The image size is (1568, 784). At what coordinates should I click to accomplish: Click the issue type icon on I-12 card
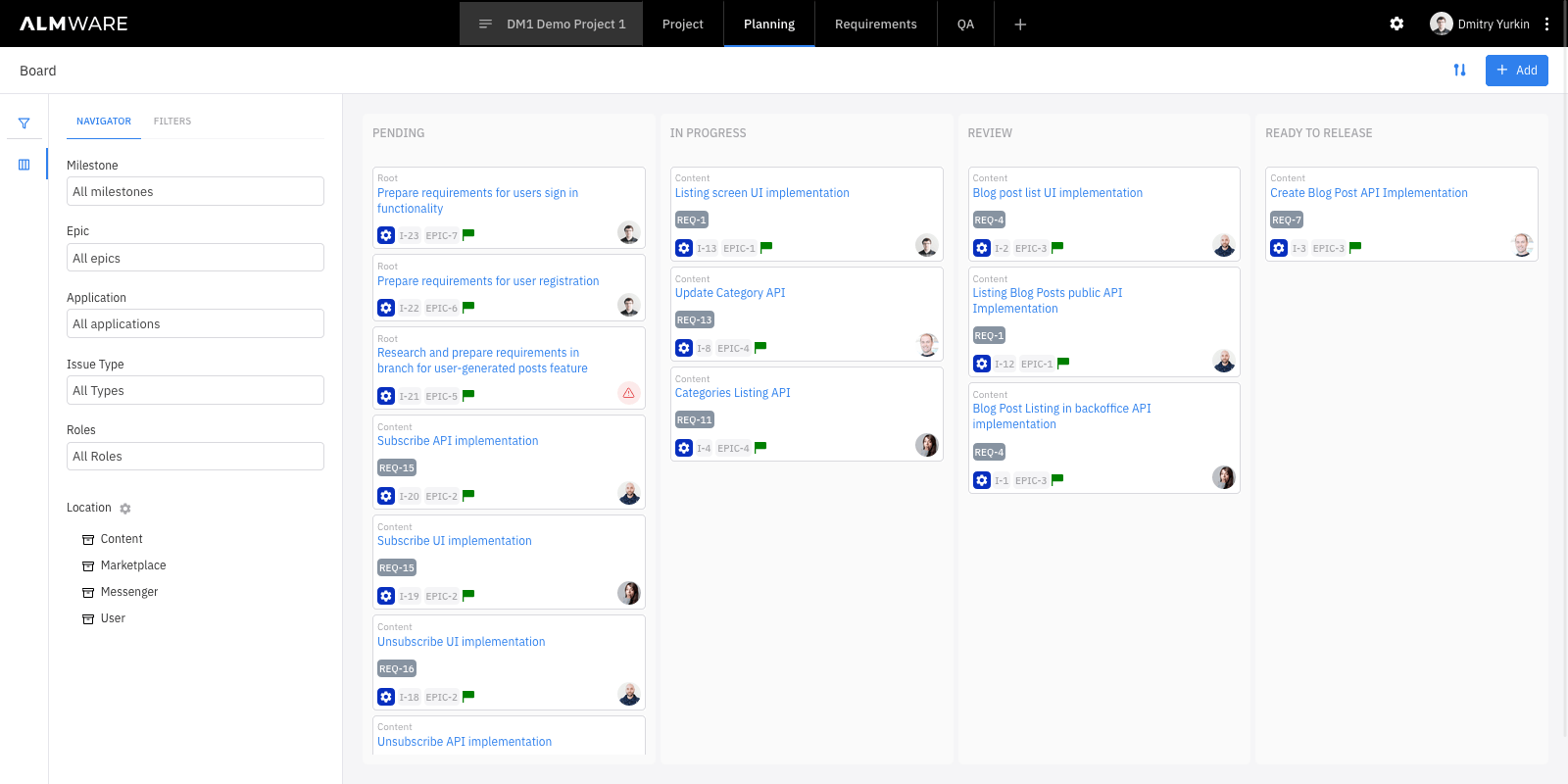[982, 364]
